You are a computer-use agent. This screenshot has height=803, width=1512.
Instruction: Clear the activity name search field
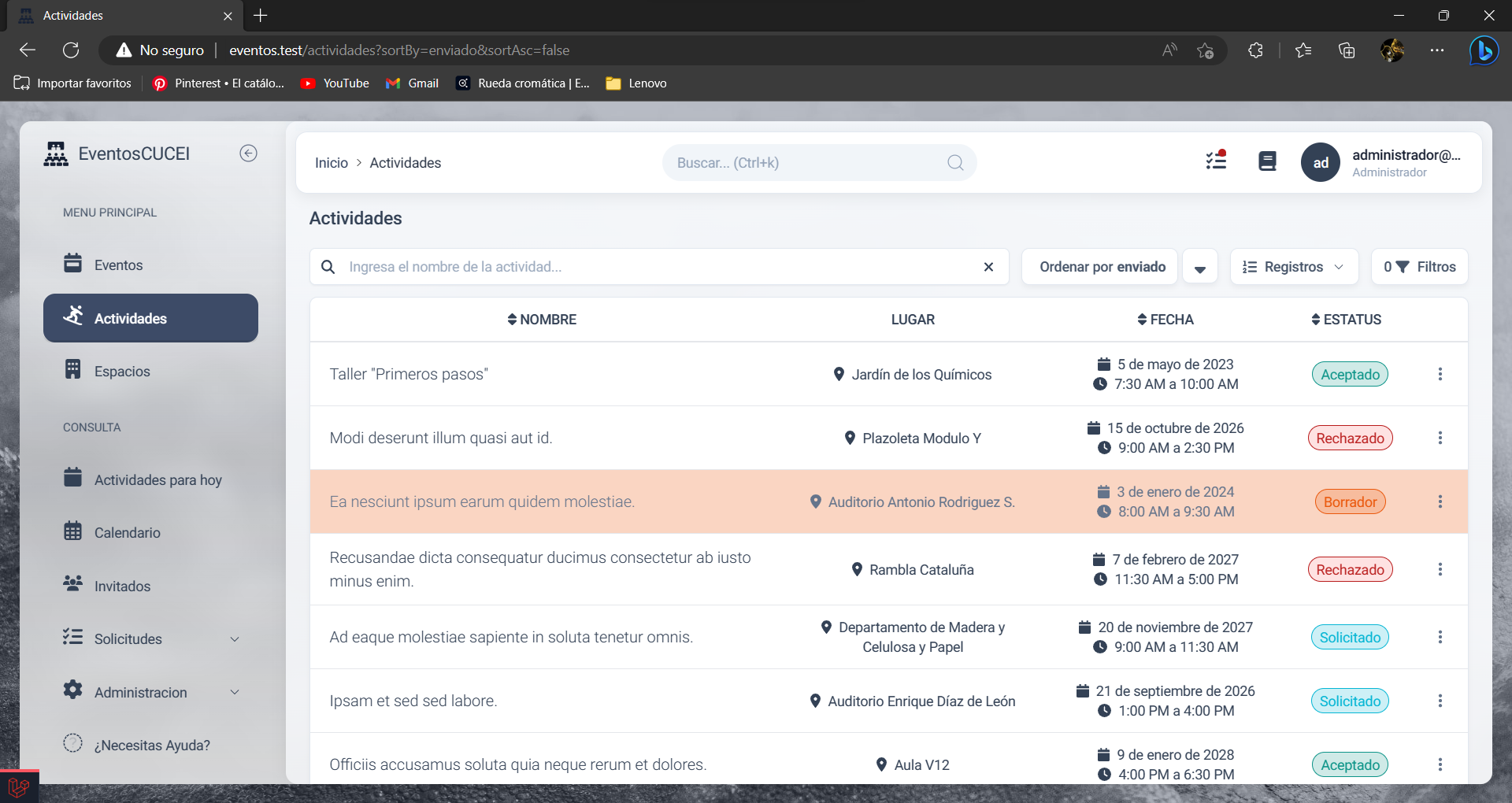click(988, 267)
